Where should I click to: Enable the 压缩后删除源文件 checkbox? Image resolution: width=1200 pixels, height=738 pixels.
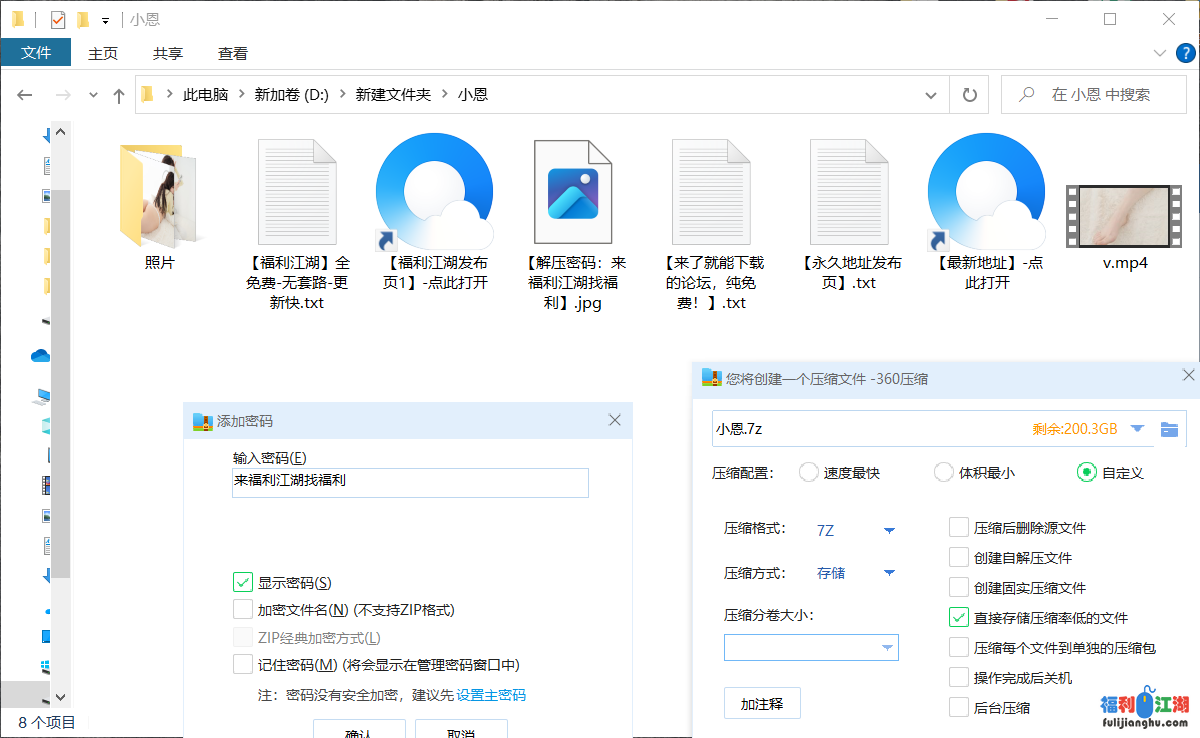click(957, 528)
